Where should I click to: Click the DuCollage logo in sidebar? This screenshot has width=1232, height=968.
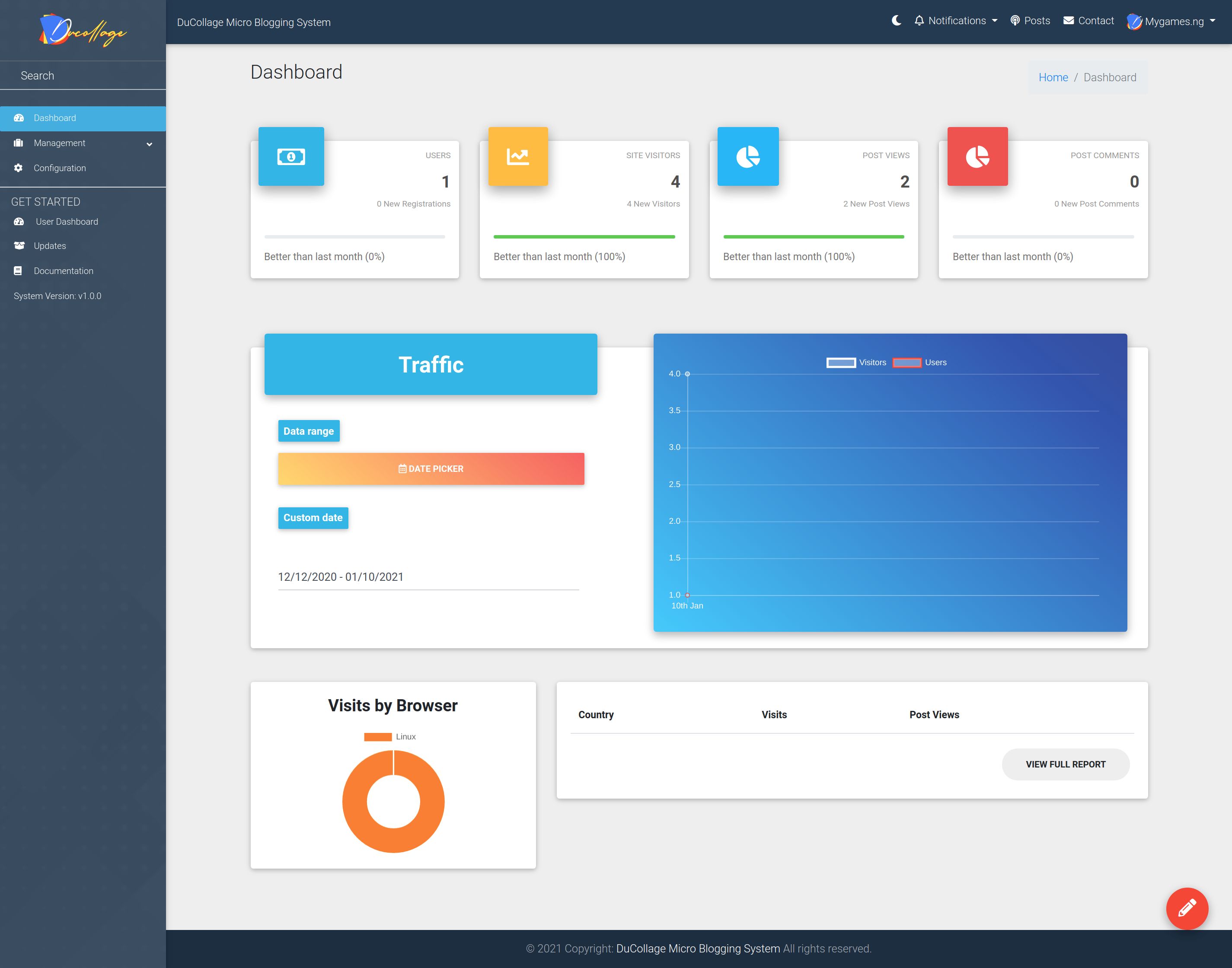[83, 30]
